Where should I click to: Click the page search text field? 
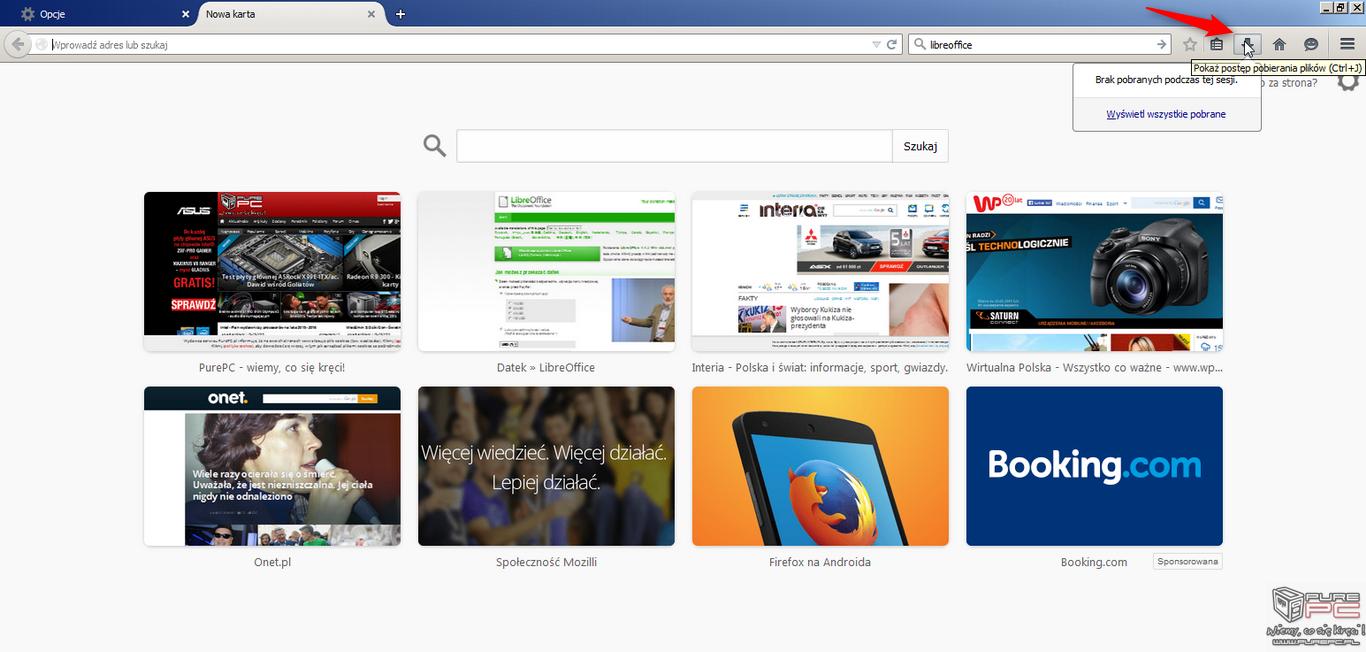click(x=675, y=146)
